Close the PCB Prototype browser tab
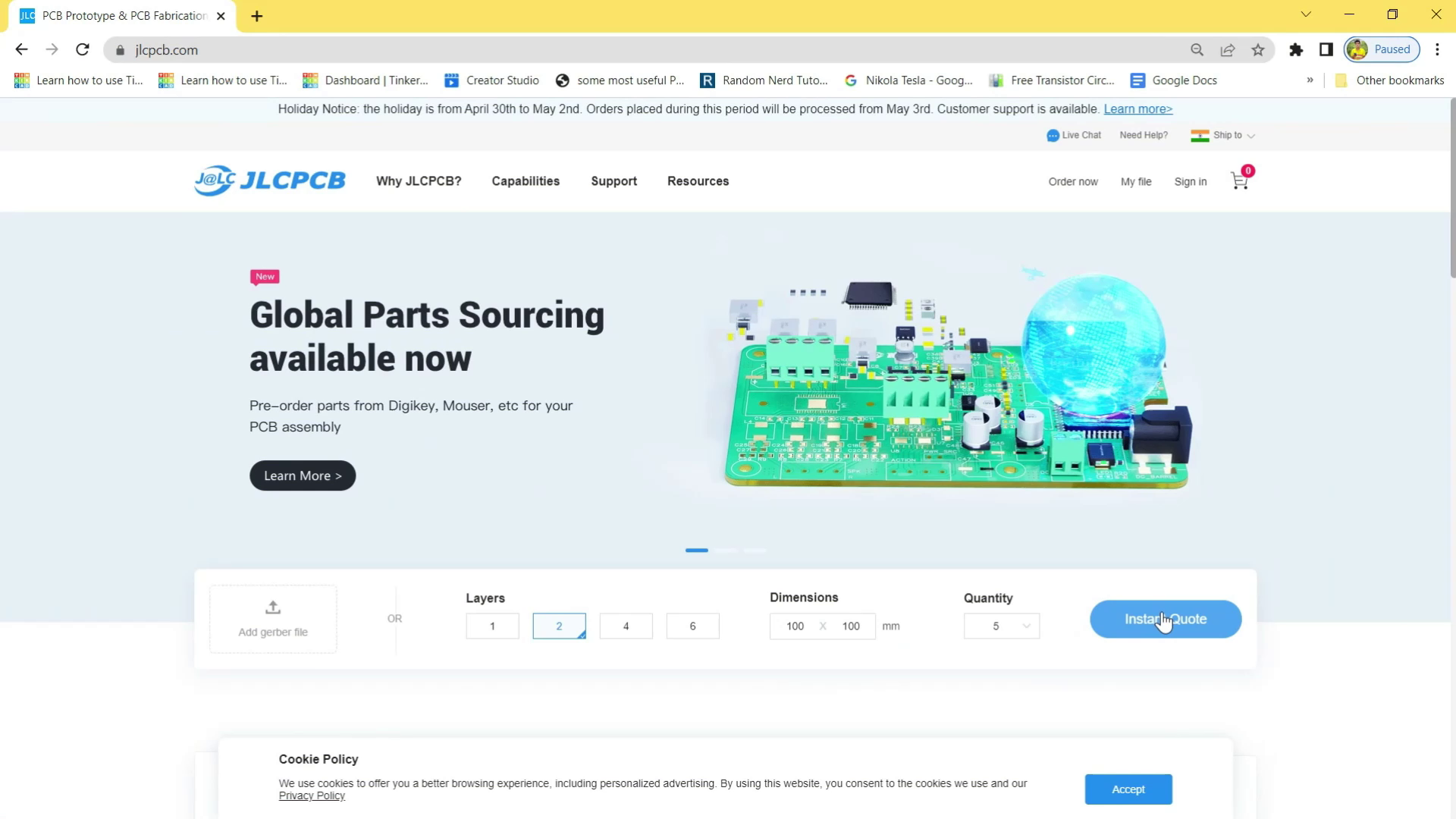 tap(221, 16)
